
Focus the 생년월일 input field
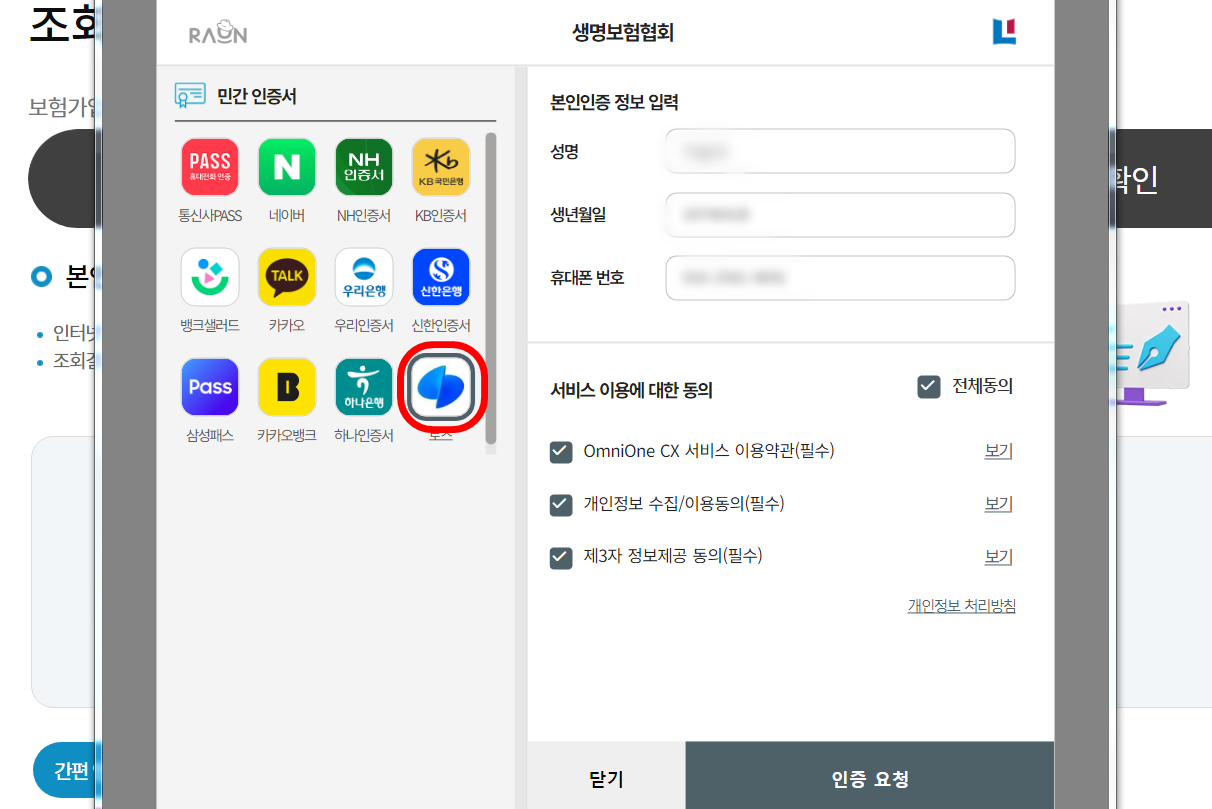click(x=840, y=215)
